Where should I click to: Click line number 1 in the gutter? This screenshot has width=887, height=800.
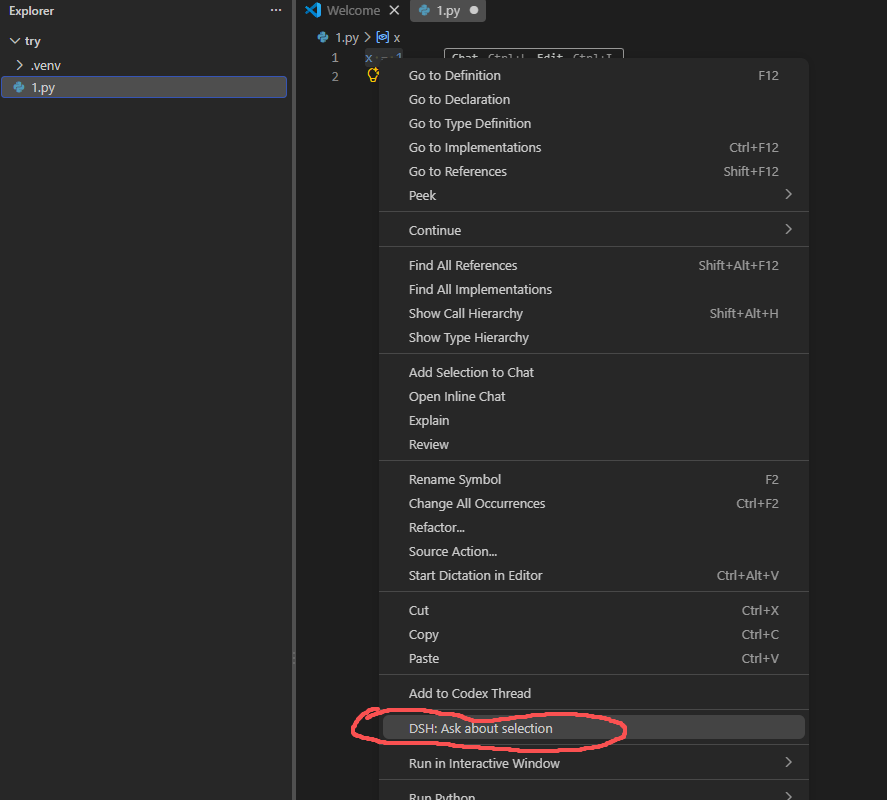(335, 58)
